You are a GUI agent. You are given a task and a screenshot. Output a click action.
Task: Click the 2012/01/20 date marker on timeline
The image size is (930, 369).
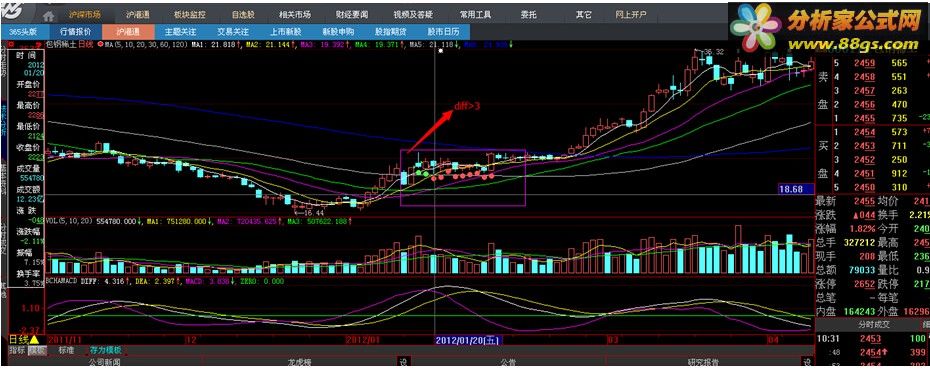click(468, 340)
